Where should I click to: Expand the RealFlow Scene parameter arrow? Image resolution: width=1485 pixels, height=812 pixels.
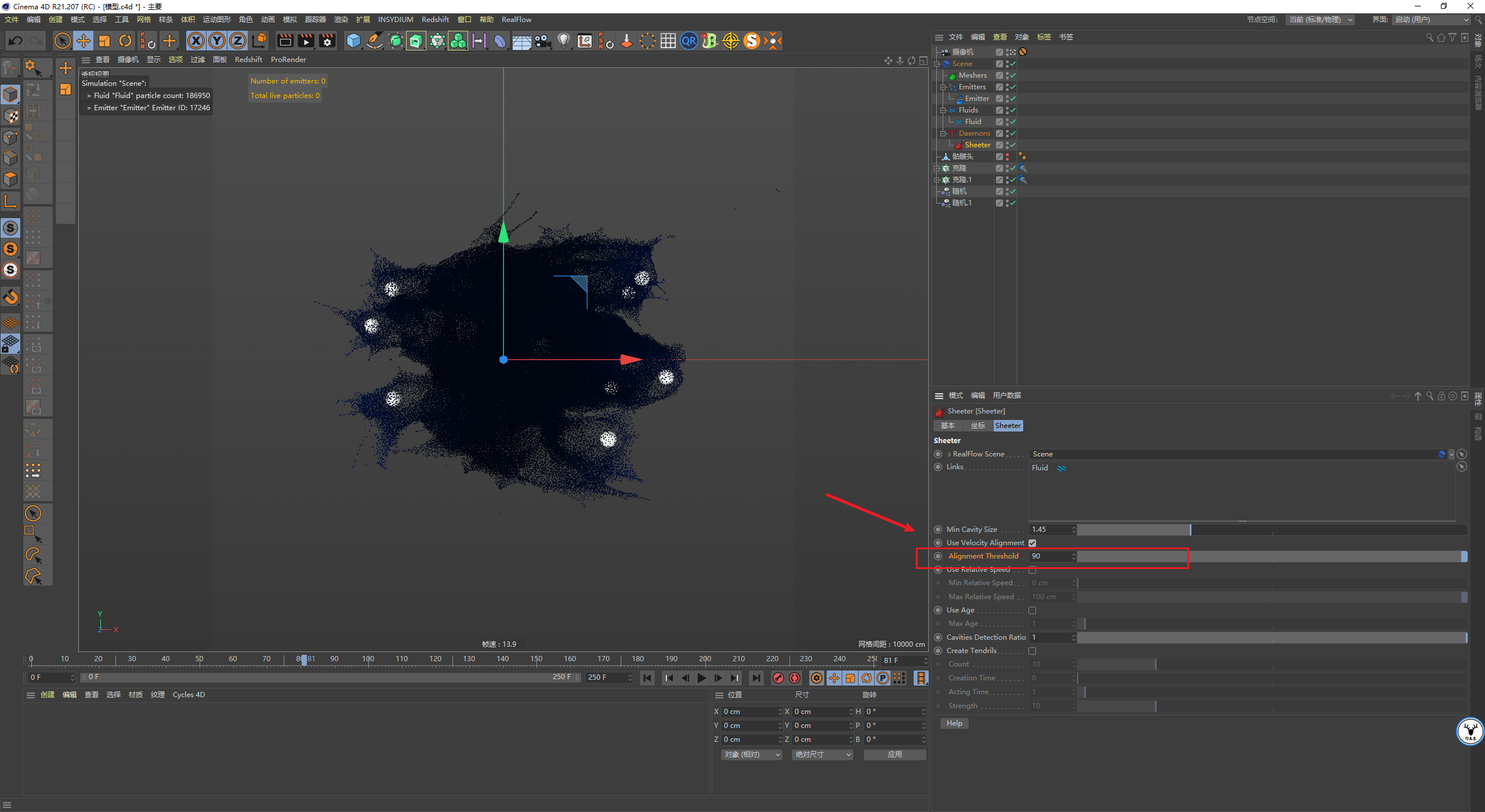[x=949, y=454]
